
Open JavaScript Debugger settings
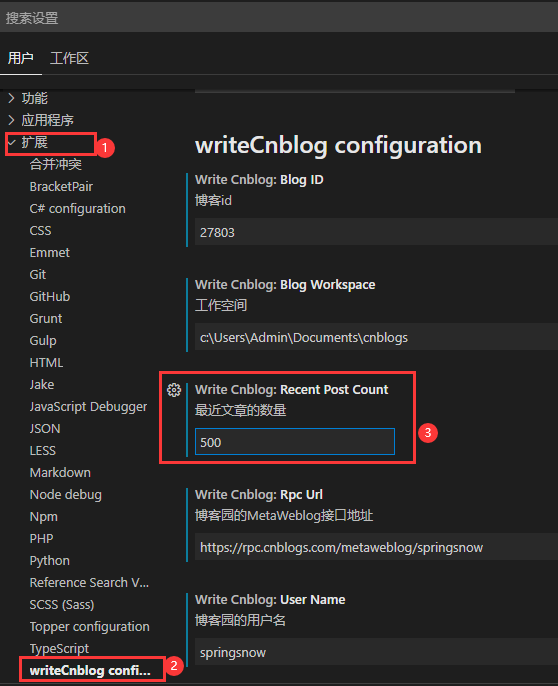(88, 406)
